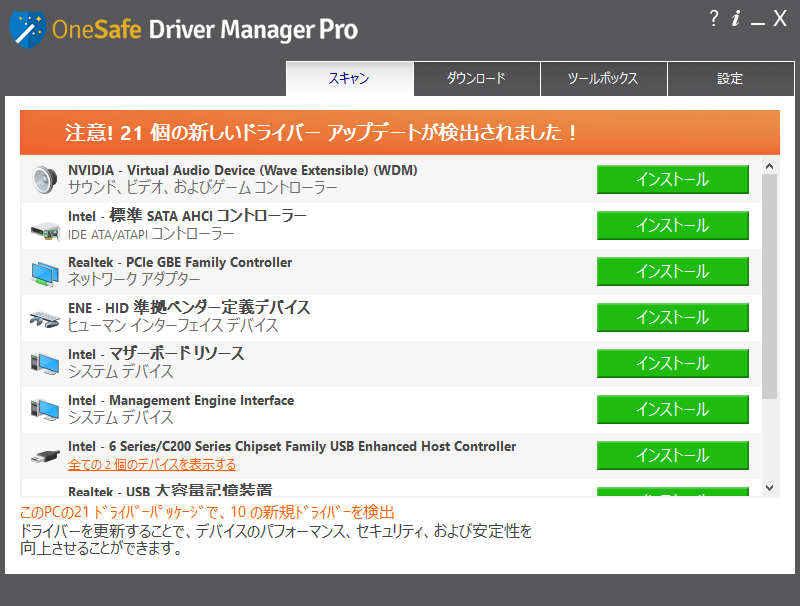The image size is (800, 606).
Task: Click the scrollbar up arrow
Action: point(769,166)
